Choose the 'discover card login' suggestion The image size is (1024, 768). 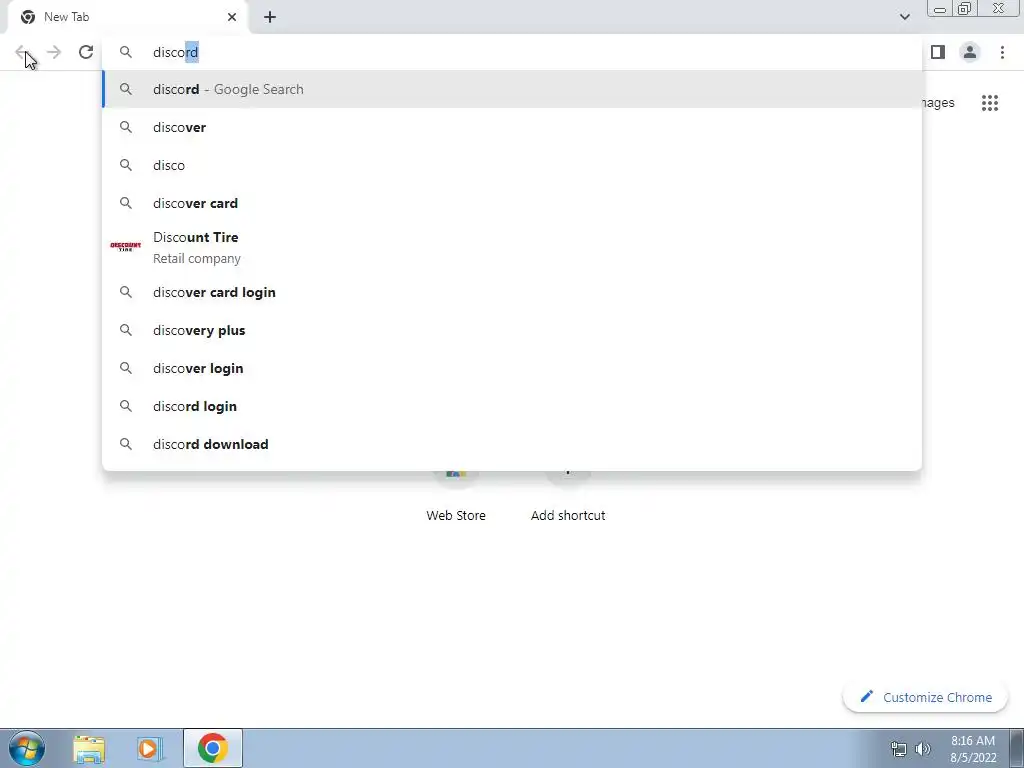pos(512,292)
